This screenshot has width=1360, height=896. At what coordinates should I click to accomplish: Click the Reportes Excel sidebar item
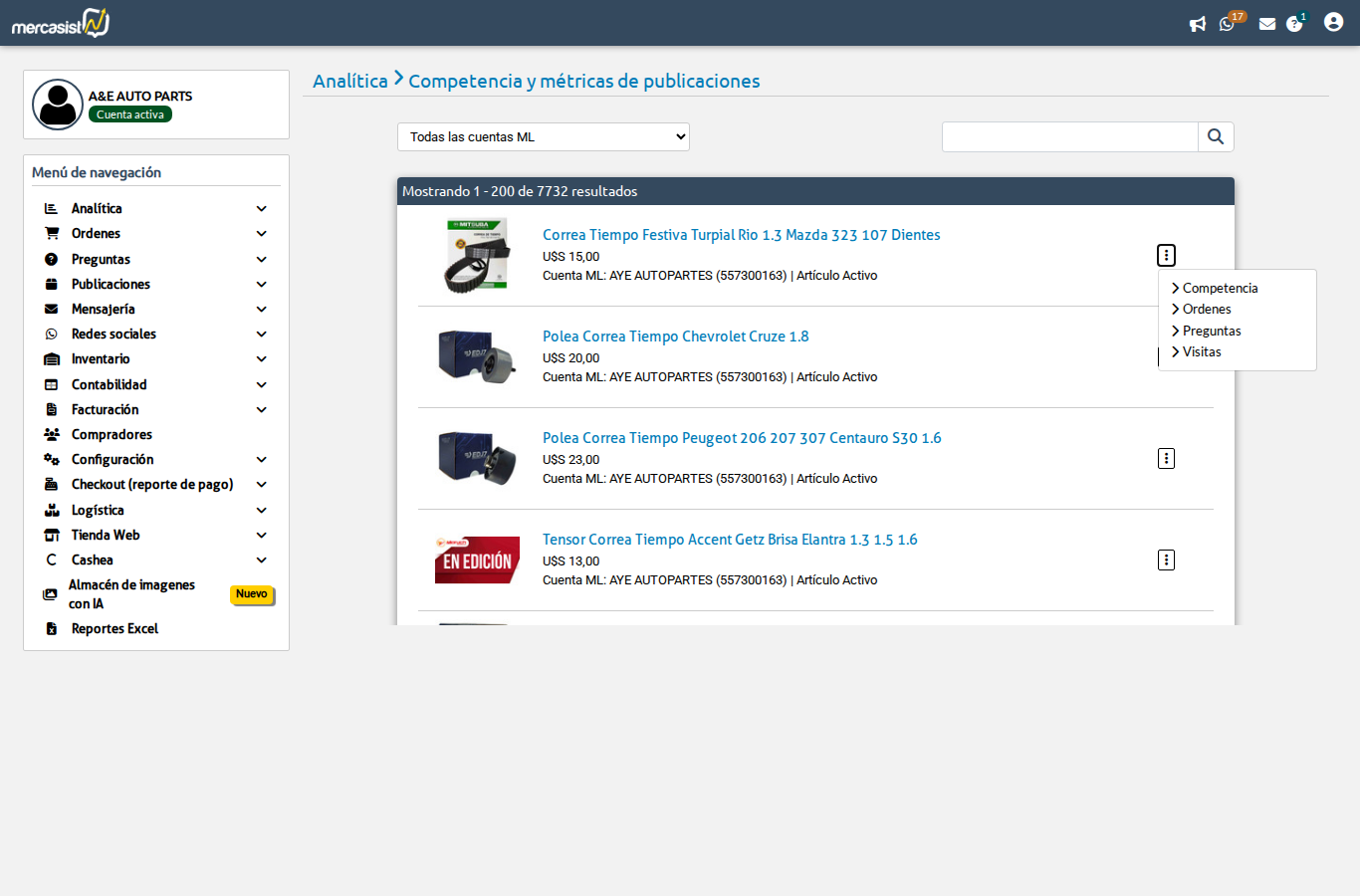point(114,628)
